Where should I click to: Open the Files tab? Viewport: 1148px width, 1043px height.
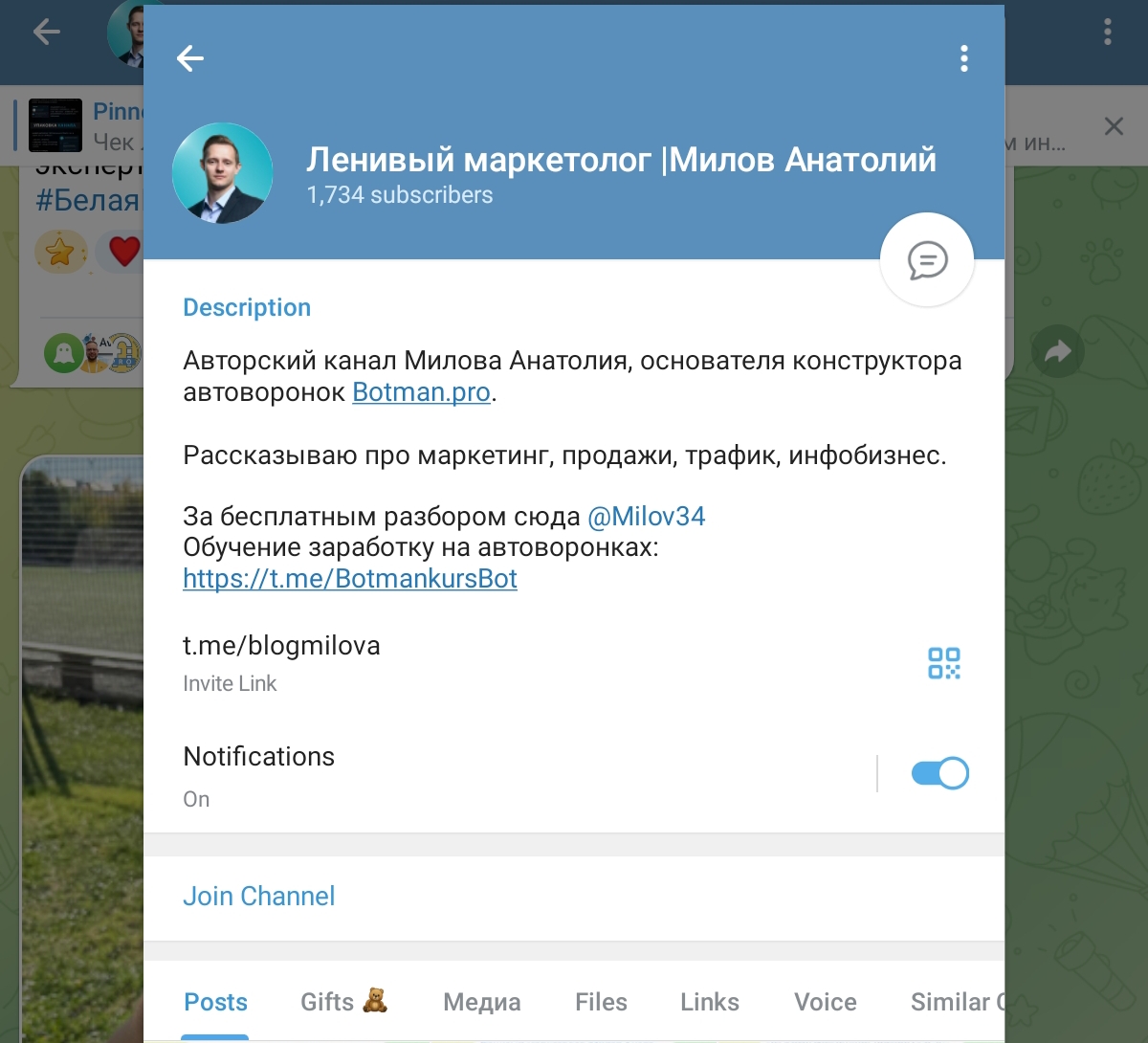(x=601, y=1002)
